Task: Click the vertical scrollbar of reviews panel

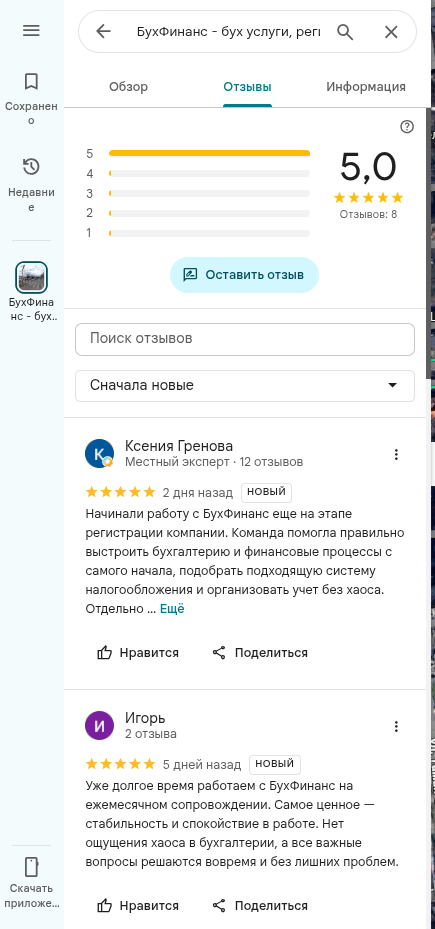Action: click(428, 243)
